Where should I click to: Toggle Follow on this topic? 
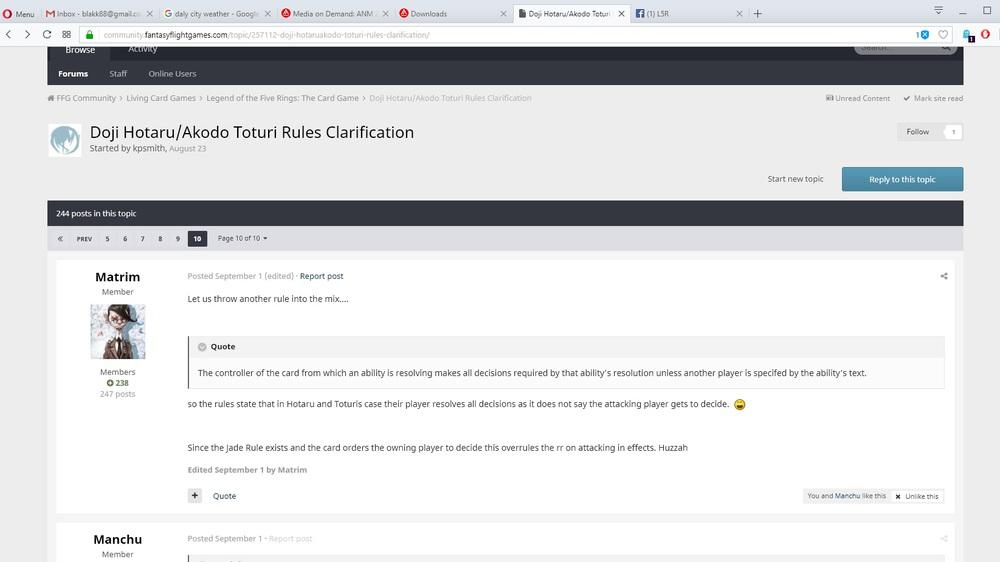tap(918, 132)
